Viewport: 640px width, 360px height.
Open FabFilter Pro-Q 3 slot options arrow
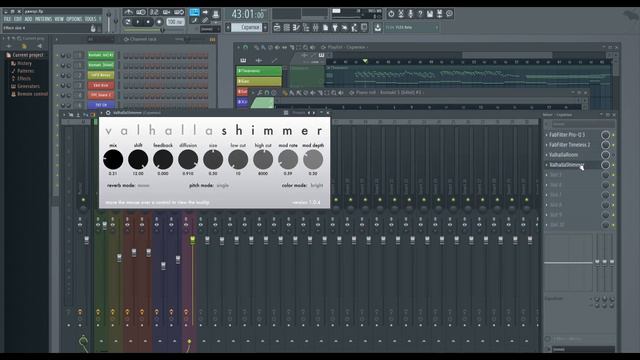pyautogui.click(x=547, y=135)
